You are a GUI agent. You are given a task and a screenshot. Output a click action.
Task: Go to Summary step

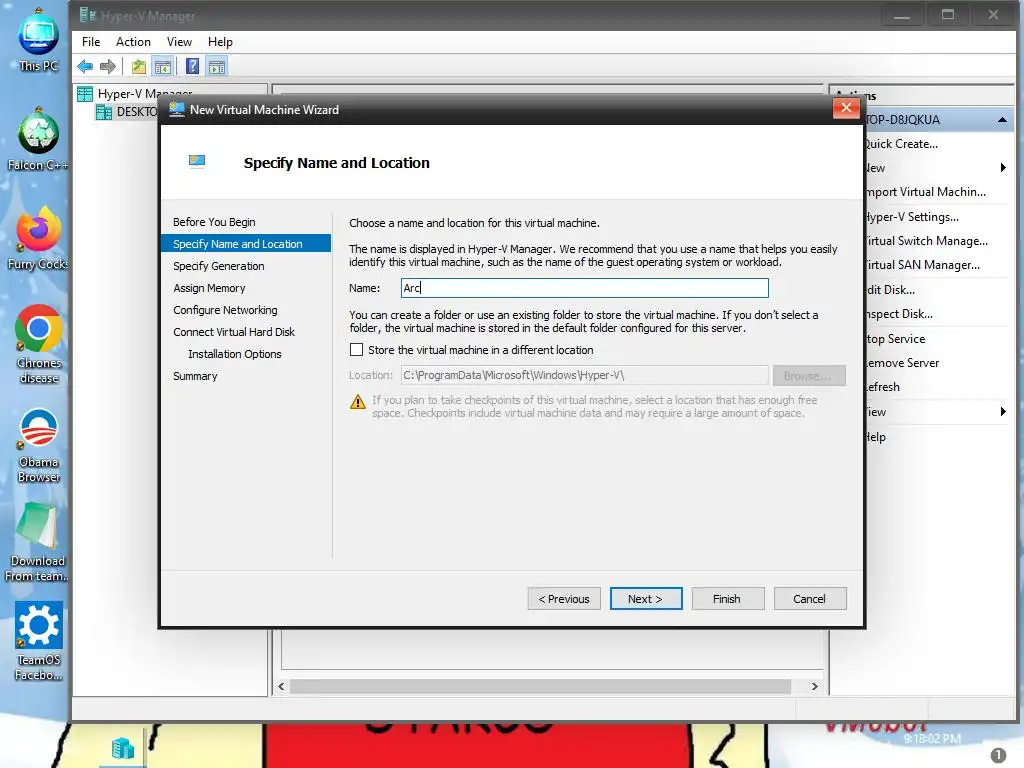tap(195, 376)
